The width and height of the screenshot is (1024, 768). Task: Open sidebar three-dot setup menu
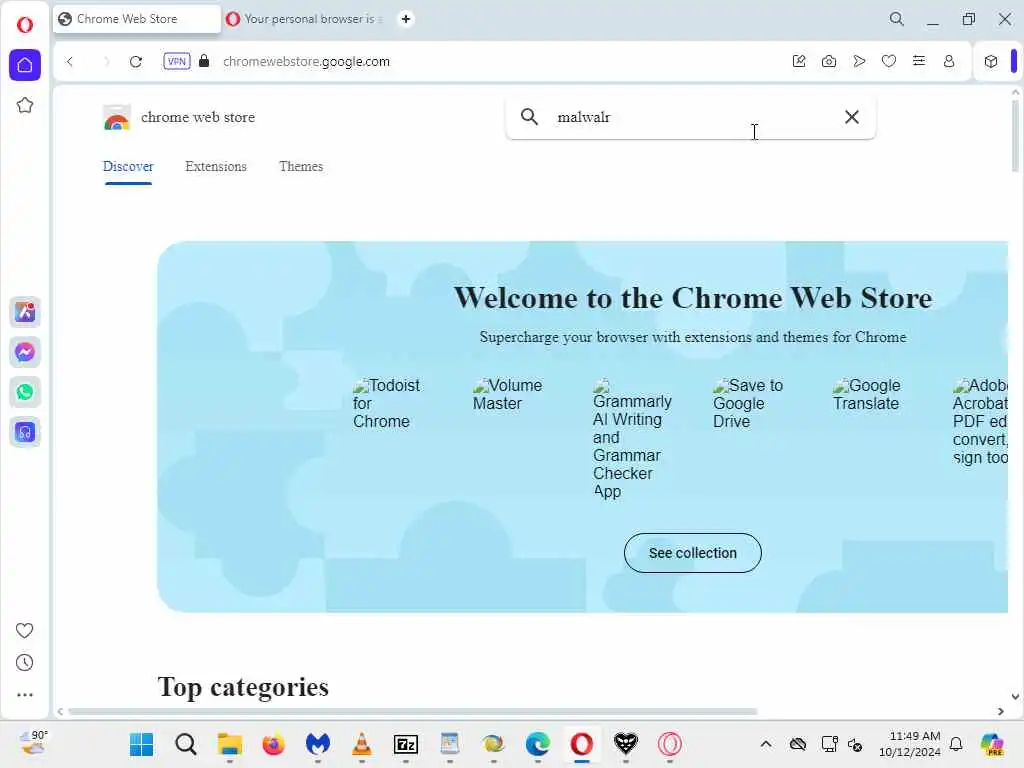click(24, 695)
